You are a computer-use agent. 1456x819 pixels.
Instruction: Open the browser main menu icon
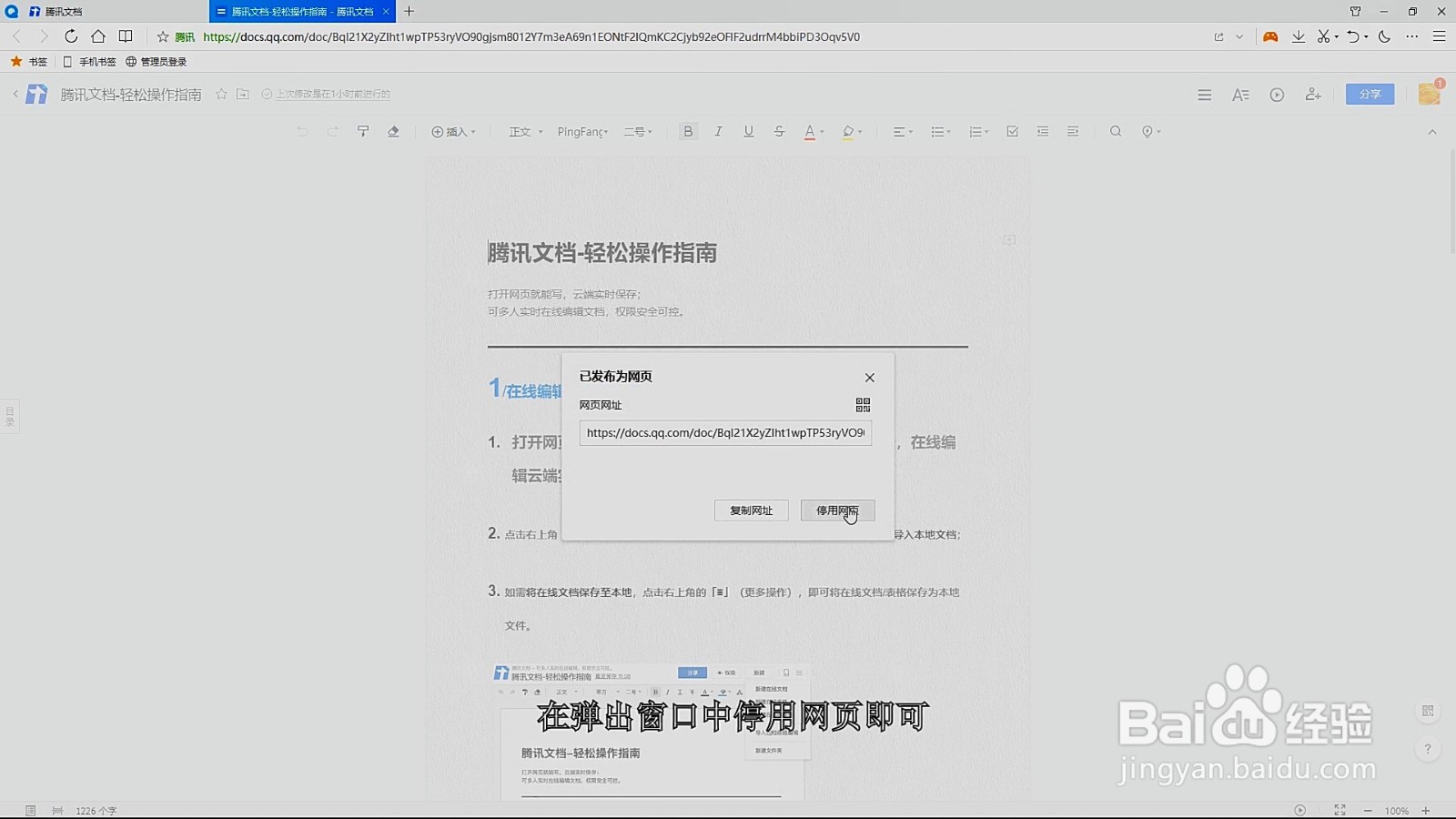(1439, 36)
